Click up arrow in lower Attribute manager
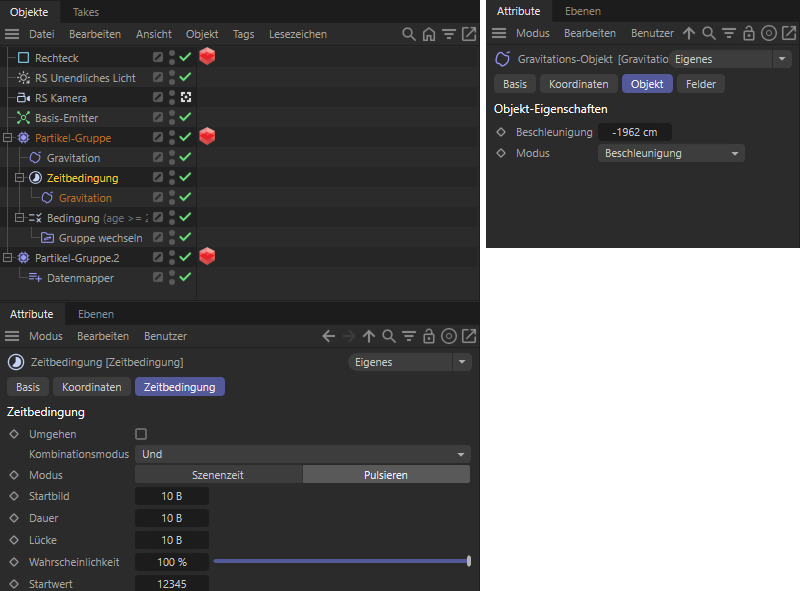Screen dimensions: 800x591 tap(369, 336)
